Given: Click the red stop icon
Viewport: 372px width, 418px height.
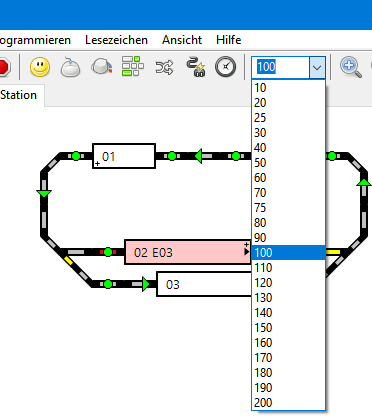Looking at the screenshot, I should click(4, 67).
